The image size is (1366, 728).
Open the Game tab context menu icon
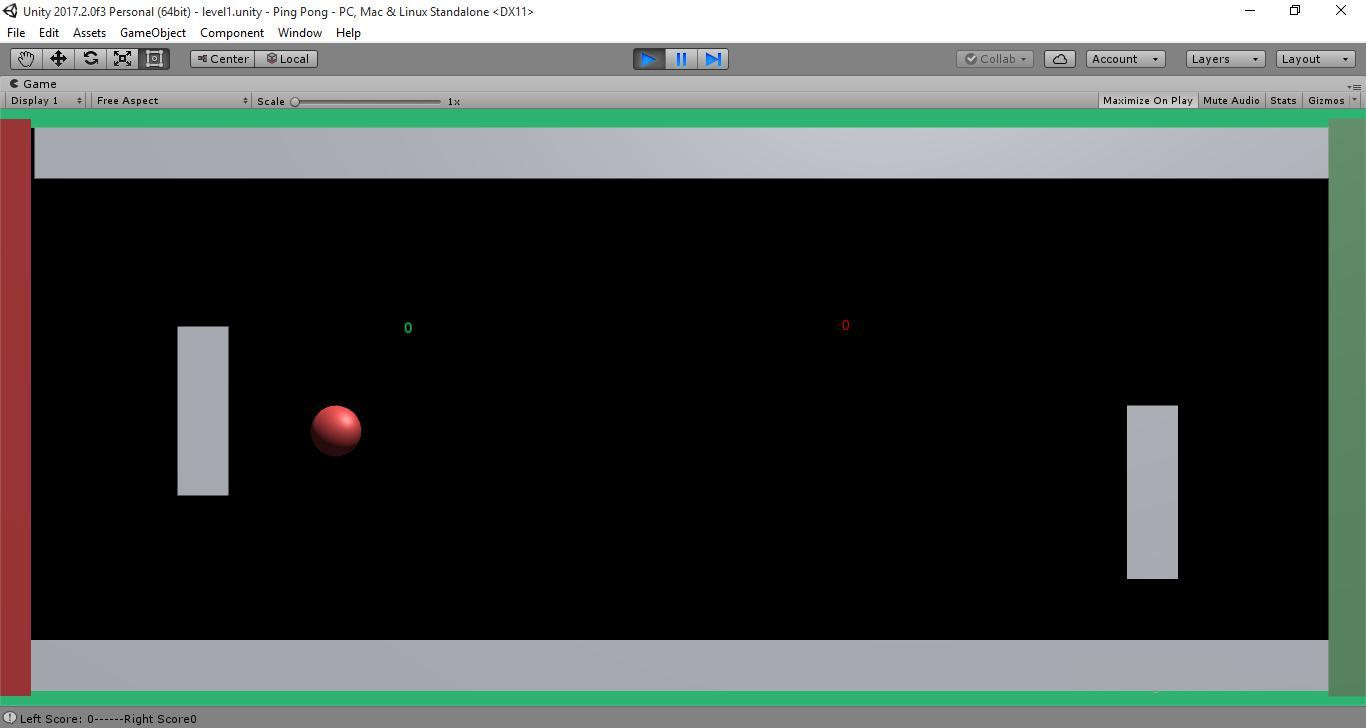[x=1354, y=86]
